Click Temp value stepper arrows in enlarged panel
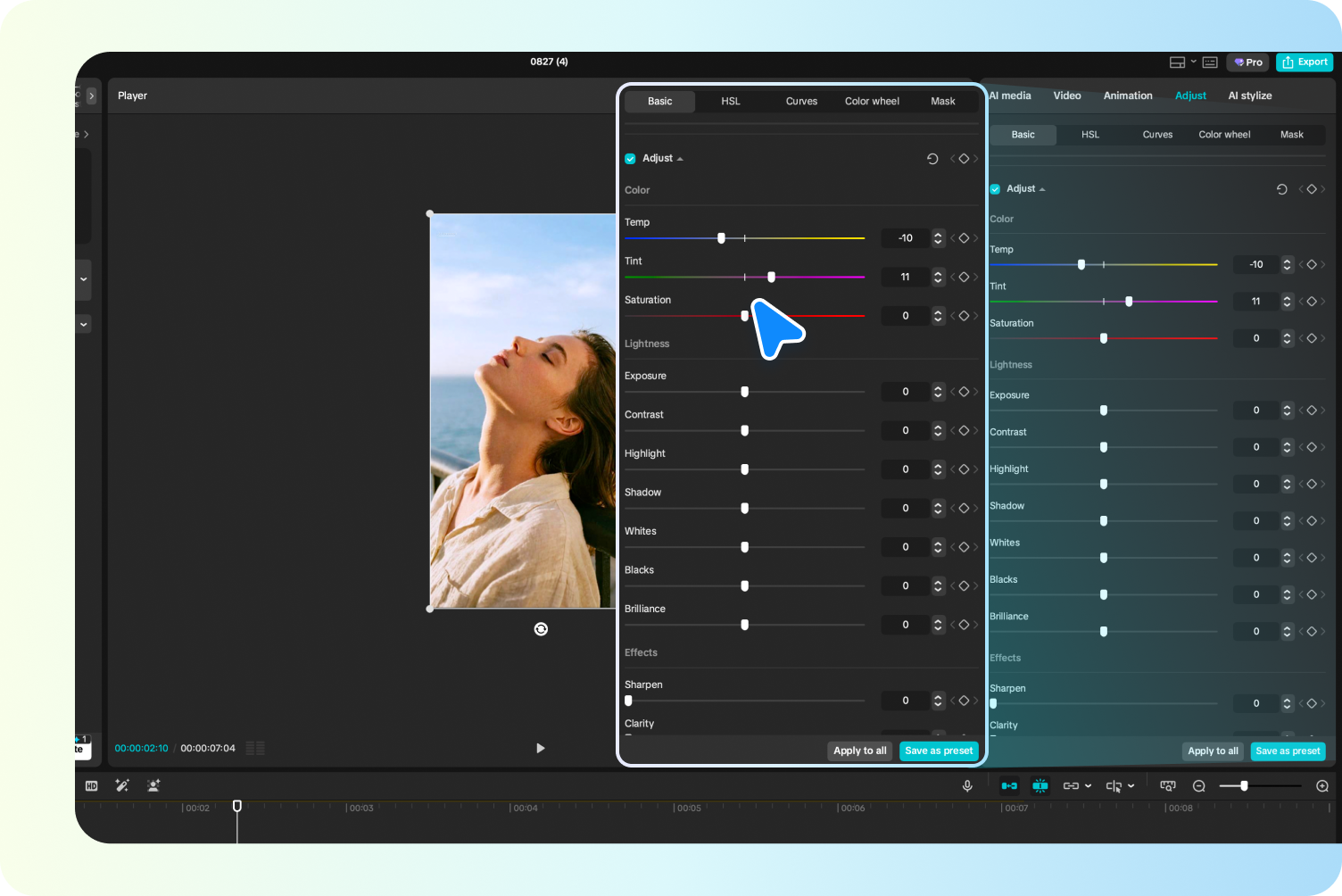The height and width of the screenshot is (896, 1342). coord(938,238)
